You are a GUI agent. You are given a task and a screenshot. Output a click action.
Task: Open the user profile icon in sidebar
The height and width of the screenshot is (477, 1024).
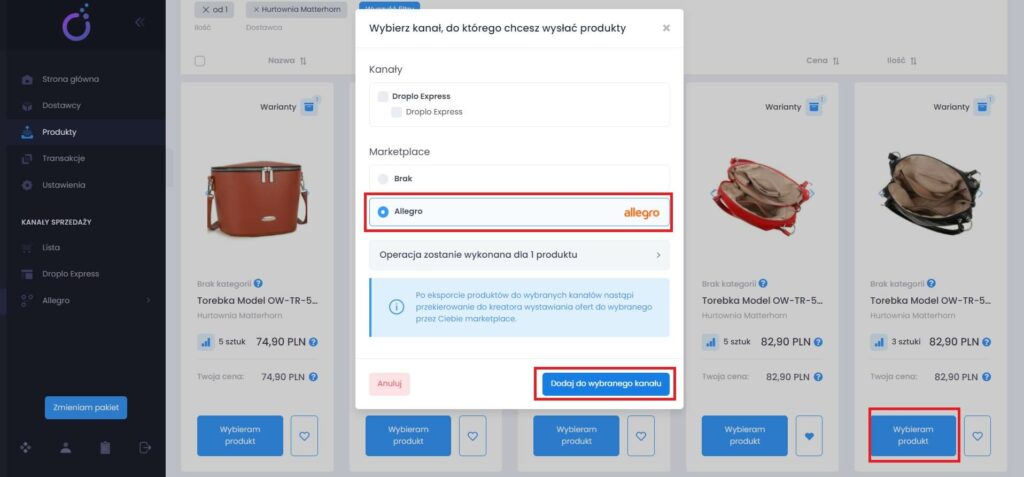(x=65, y=447)
